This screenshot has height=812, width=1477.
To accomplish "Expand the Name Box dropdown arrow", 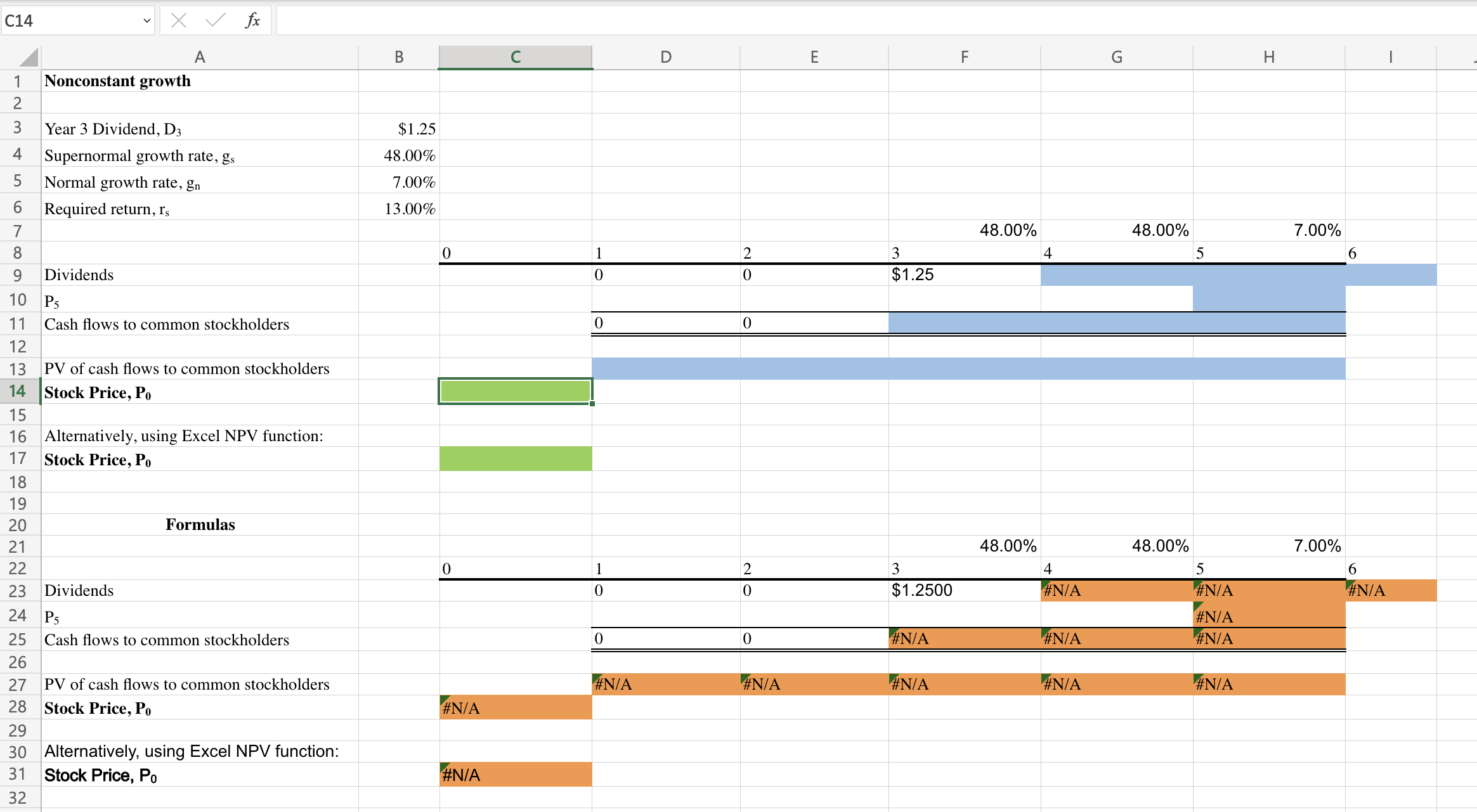I will [x=146, y=21].
